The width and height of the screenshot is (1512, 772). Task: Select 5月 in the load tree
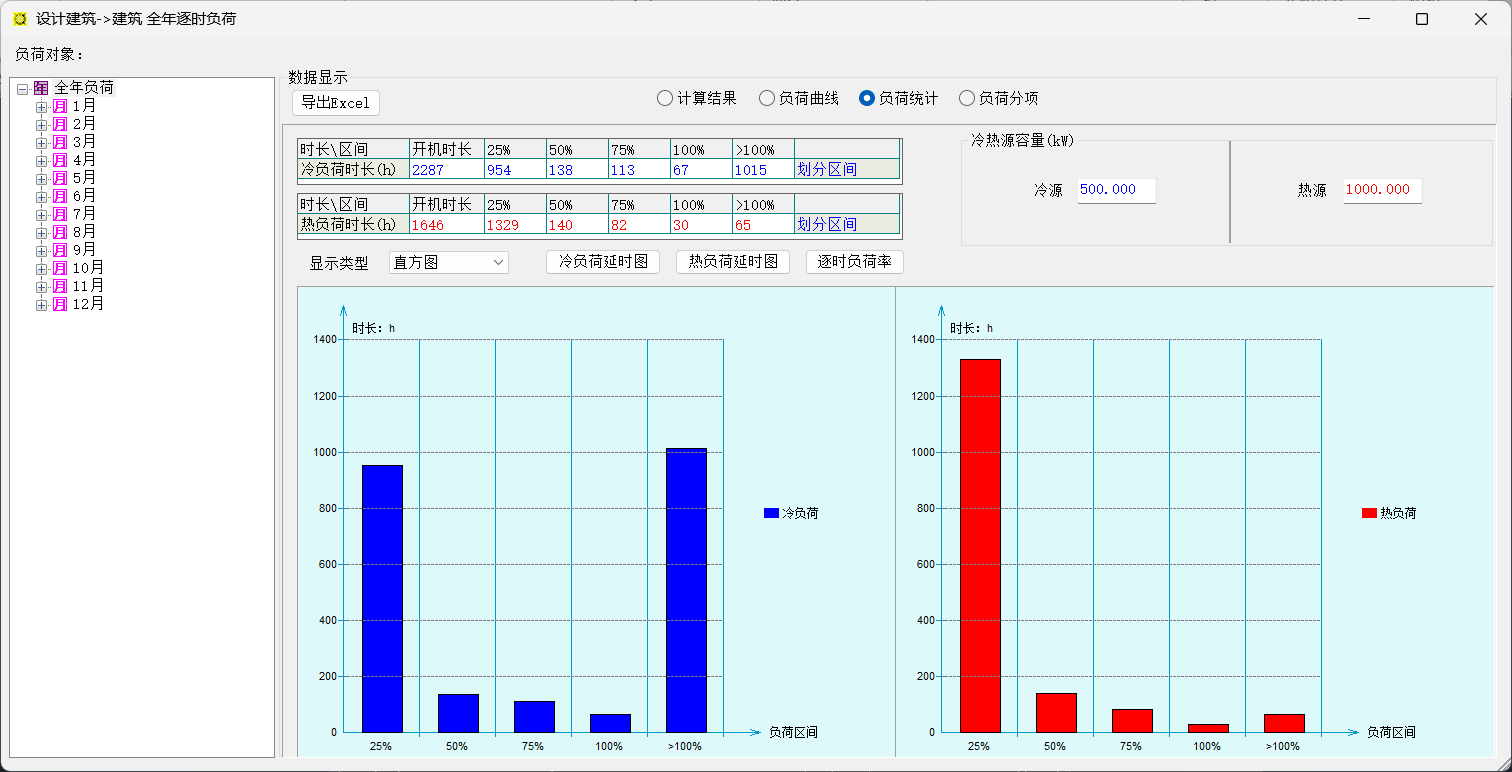(84, 178)
